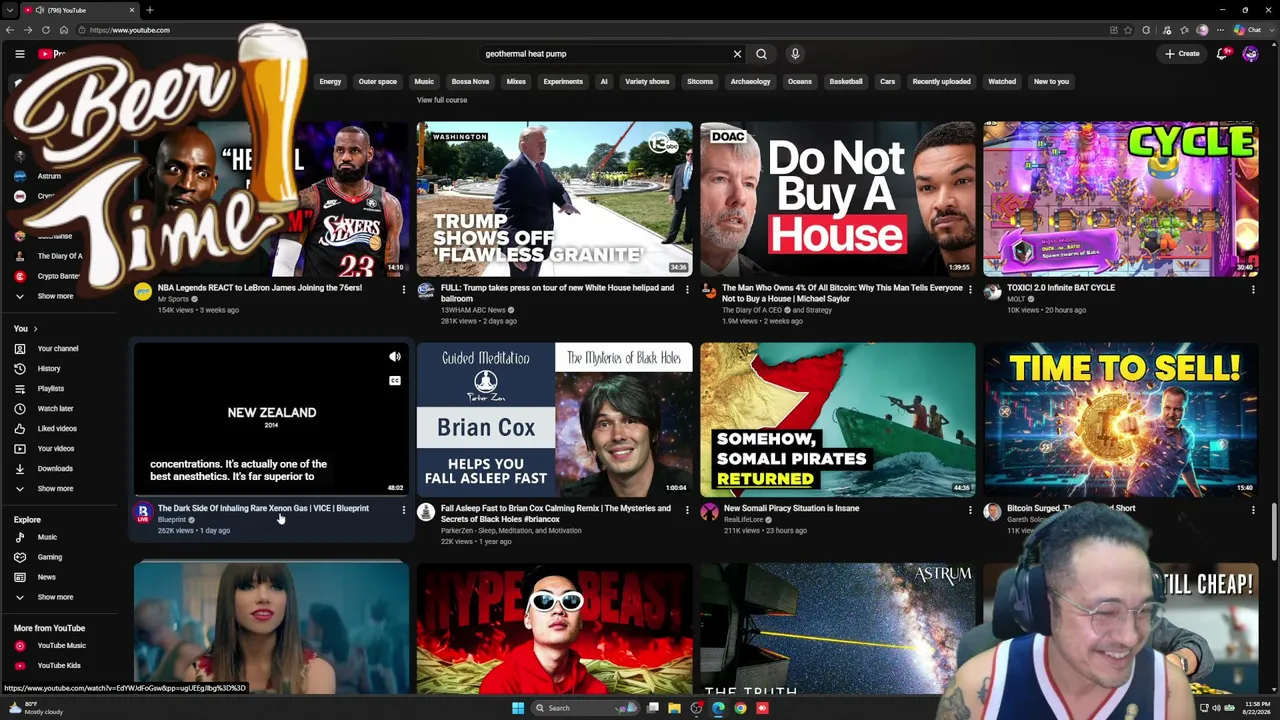
Task: Open Downloads in the sidebar
Action: coord(55,468)
